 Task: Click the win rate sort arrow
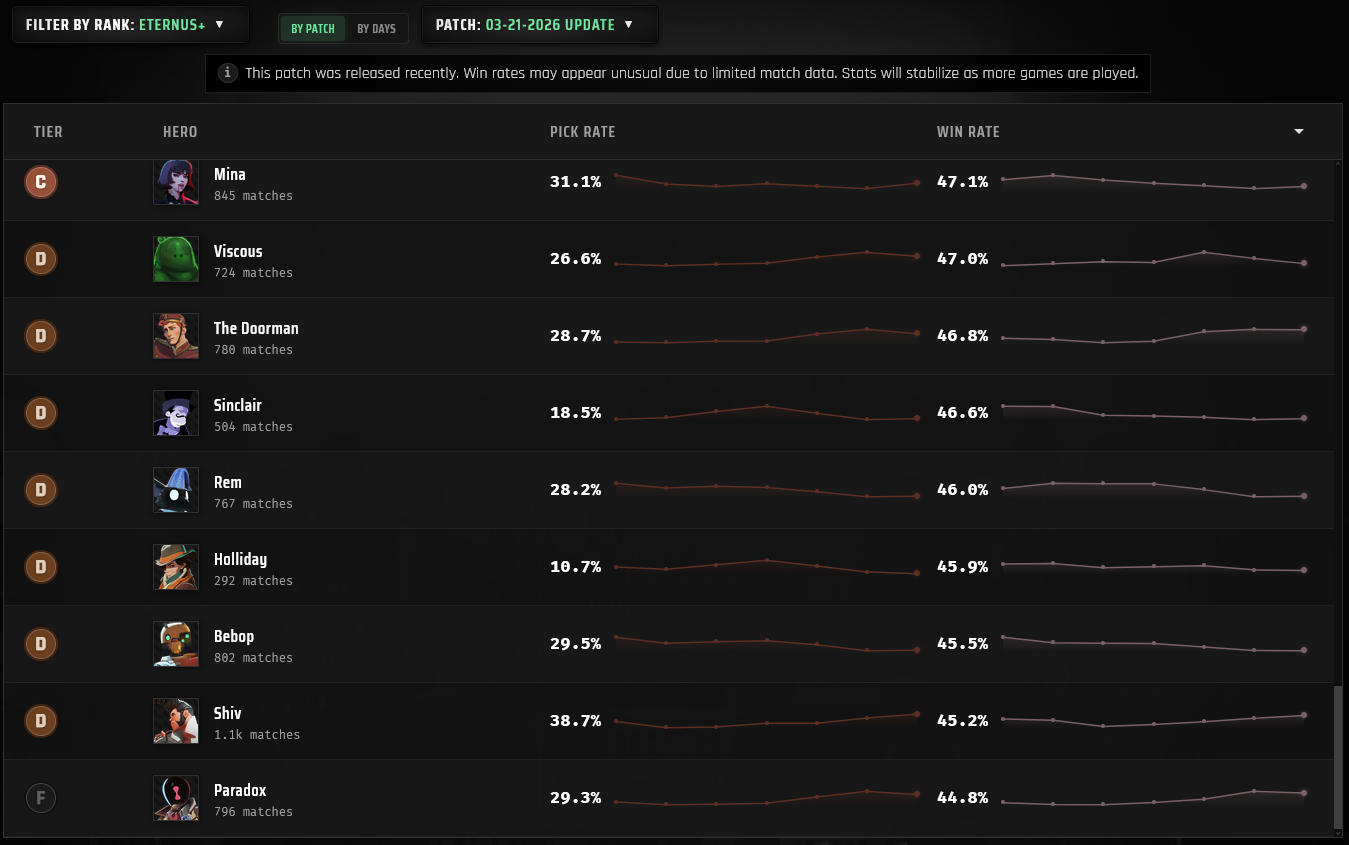1299,132
